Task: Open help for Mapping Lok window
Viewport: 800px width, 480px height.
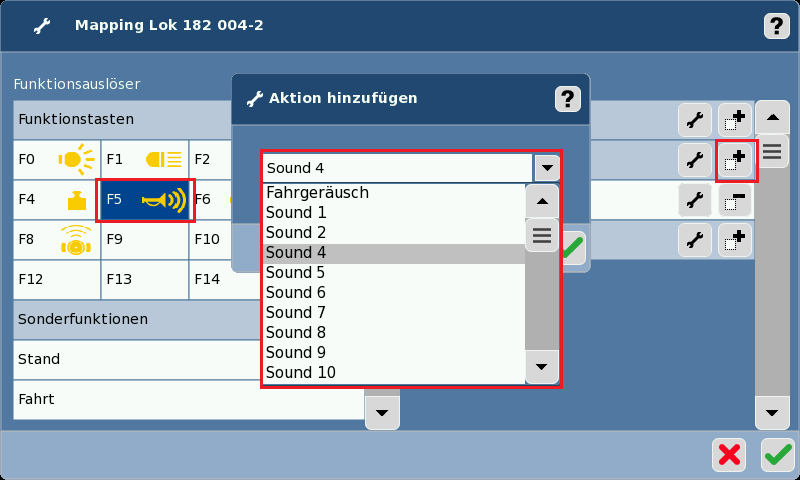Action: [777, 26]
